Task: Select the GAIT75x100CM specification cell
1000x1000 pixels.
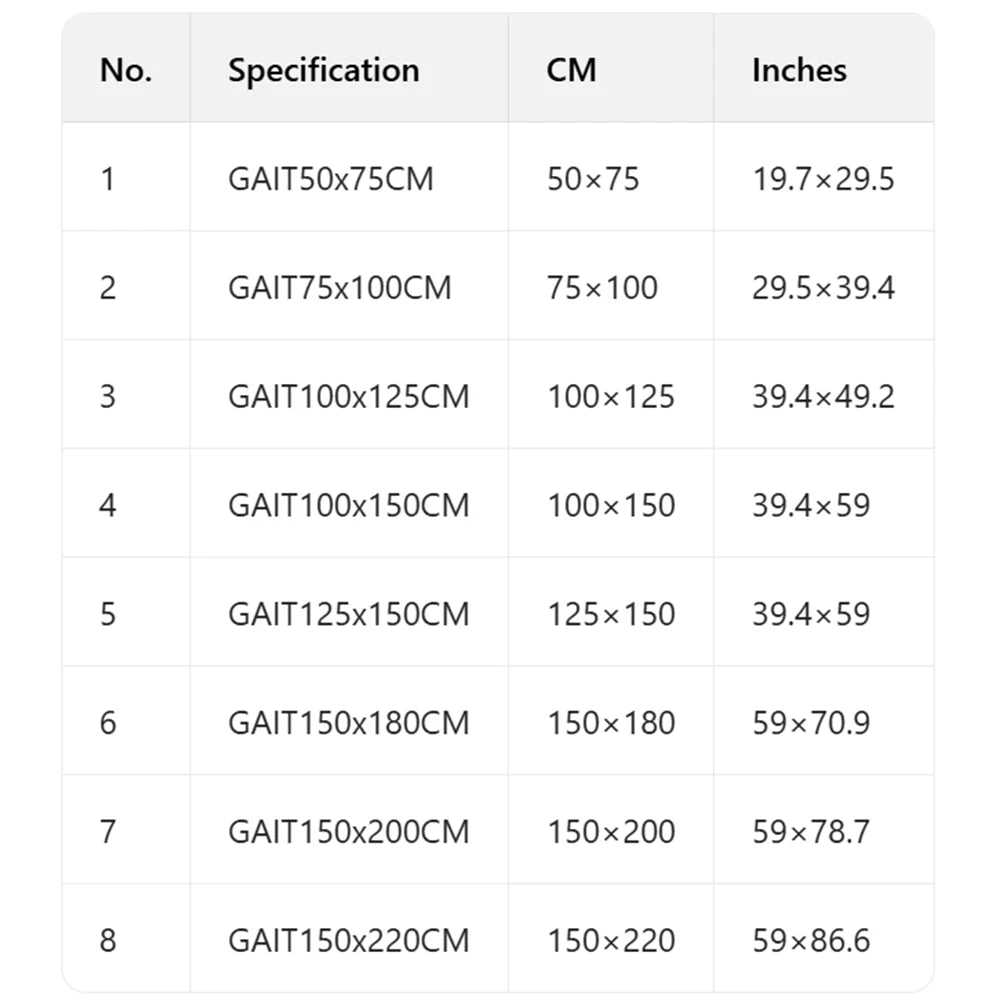Action: coord(339,288)
